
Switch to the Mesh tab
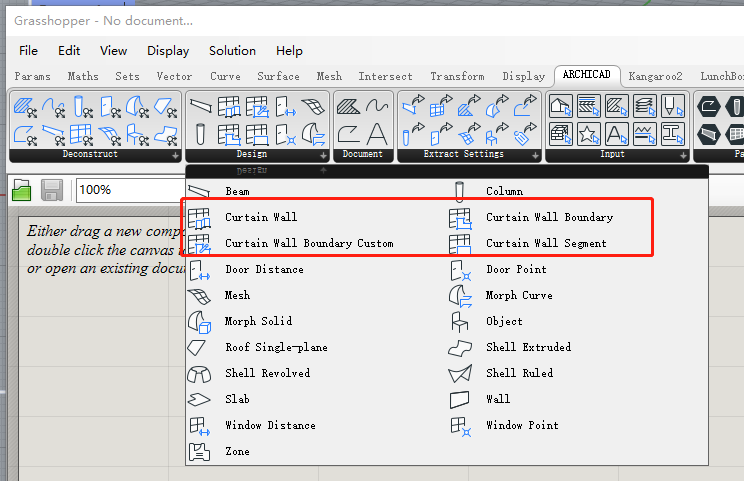pyautogui.click(x=329, y=76)
